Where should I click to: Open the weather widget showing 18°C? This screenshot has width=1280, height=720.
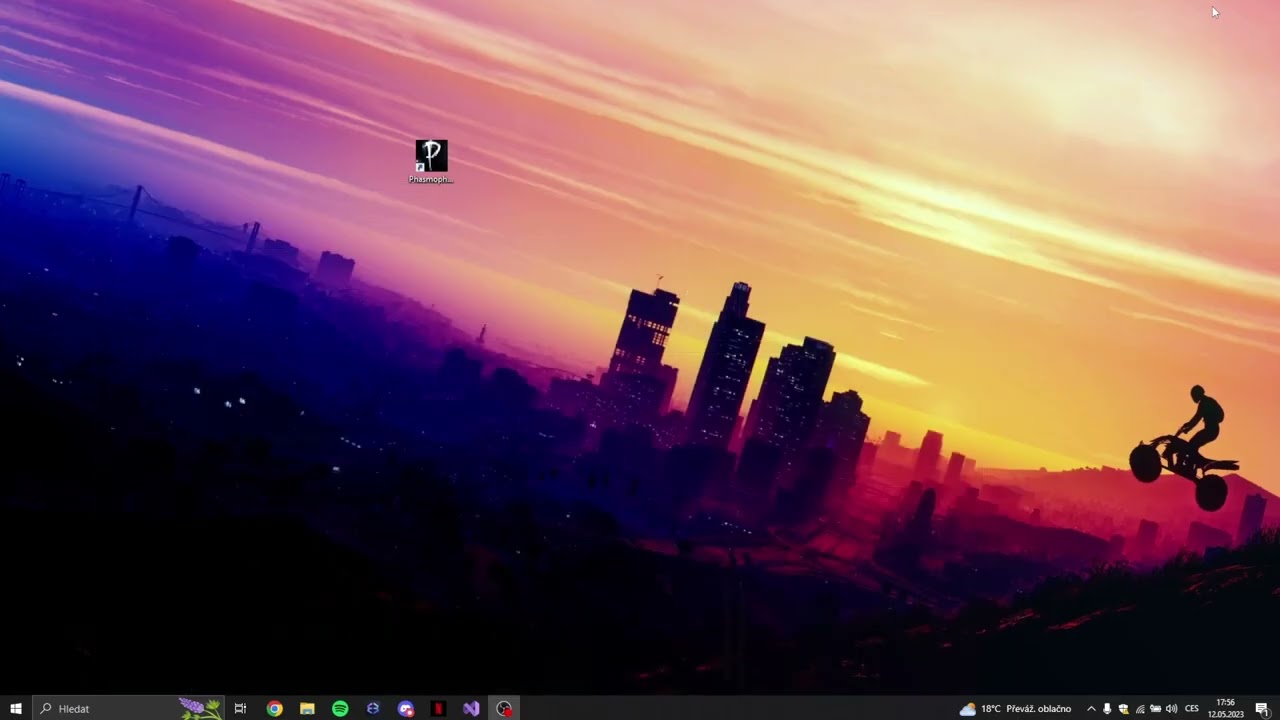[1015, 708]
